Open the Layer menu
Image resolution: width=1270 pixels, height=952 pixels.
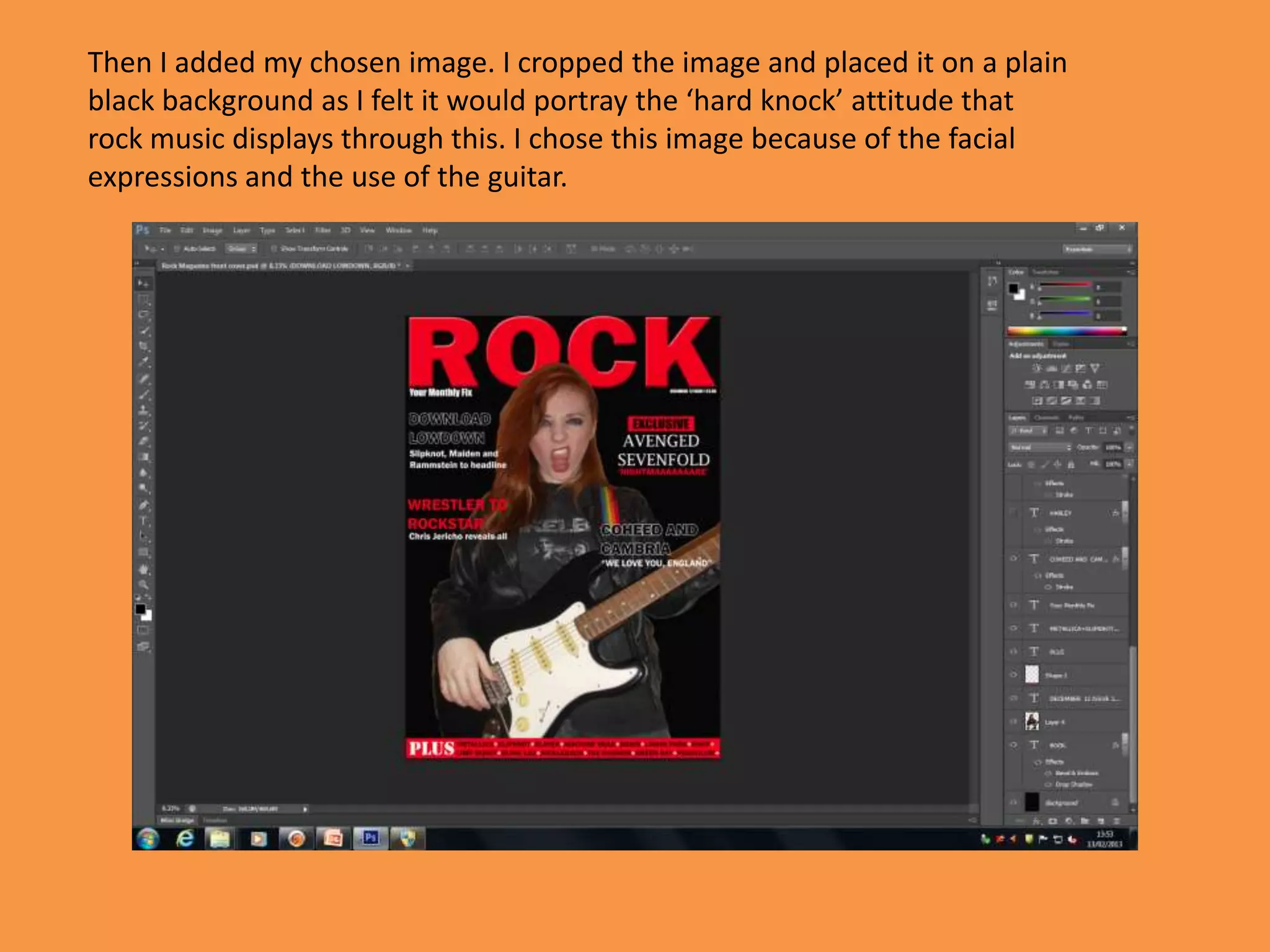241,230
